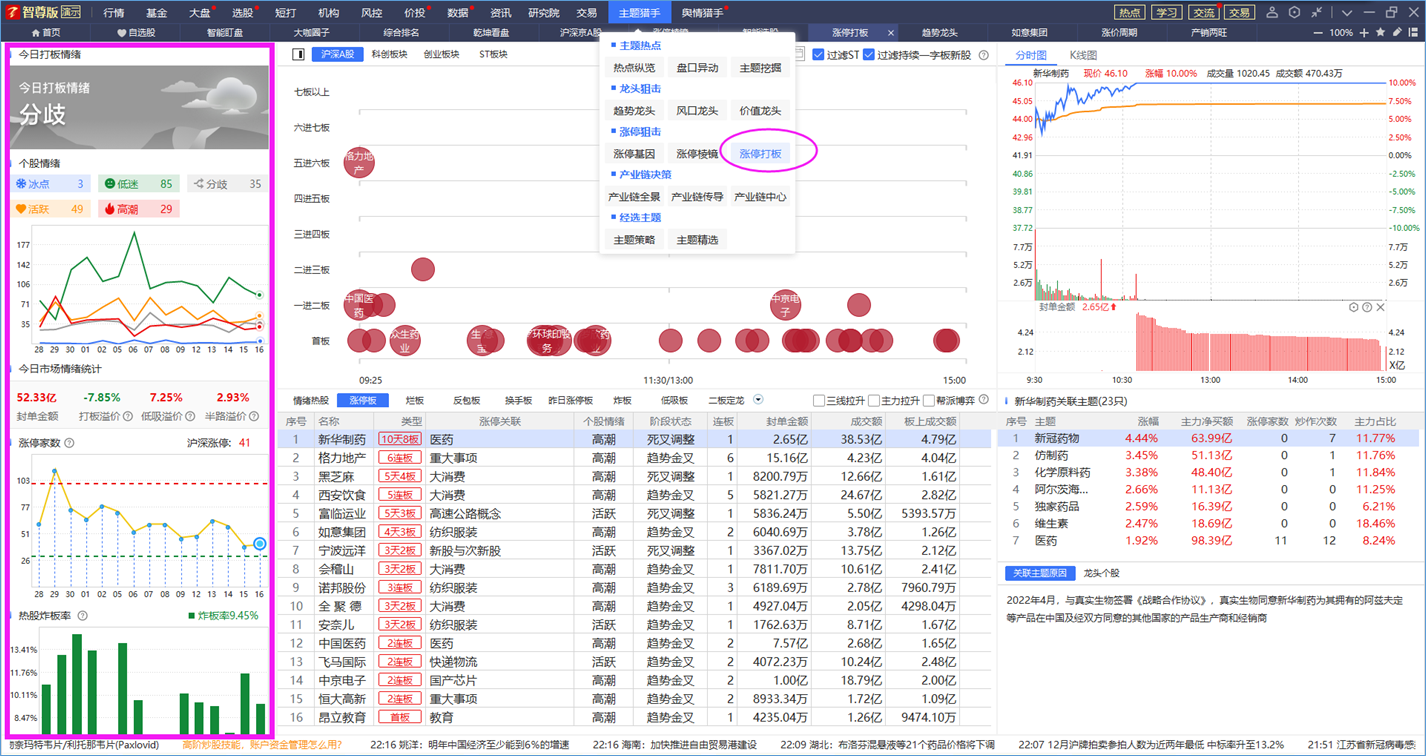This screenshot has width=1426, height=756.
Task: Open the user account profile icon
Action: 1272,13
